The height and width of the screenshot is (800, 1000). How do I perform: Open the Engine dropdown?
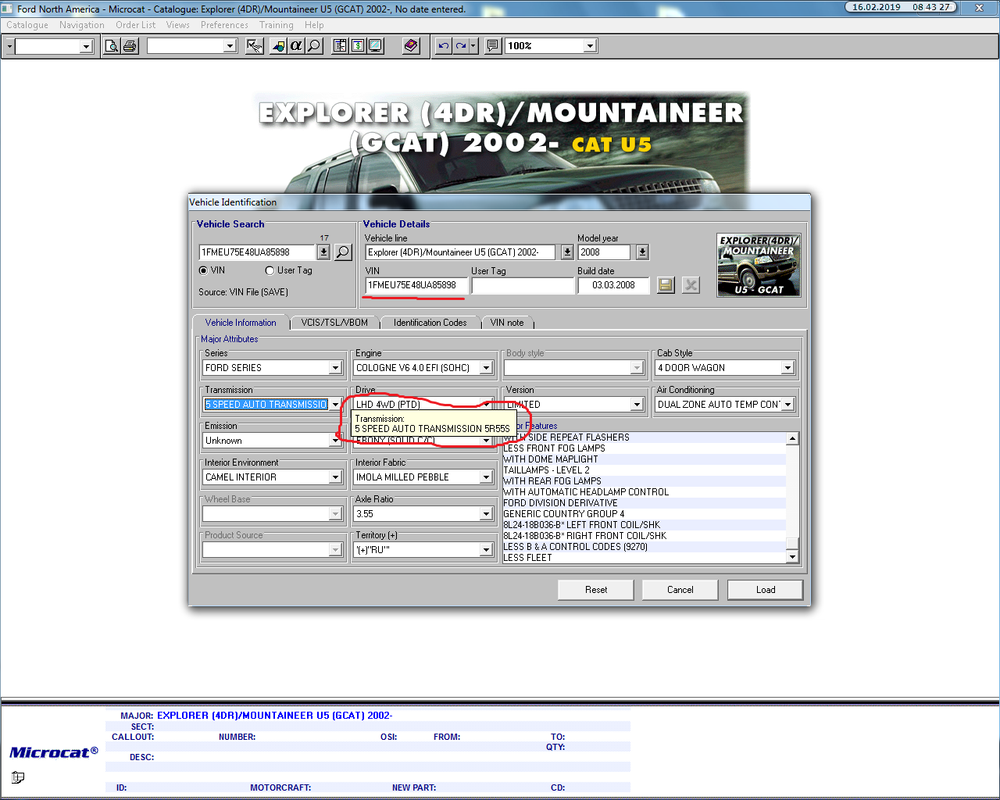tap(486, 368)
